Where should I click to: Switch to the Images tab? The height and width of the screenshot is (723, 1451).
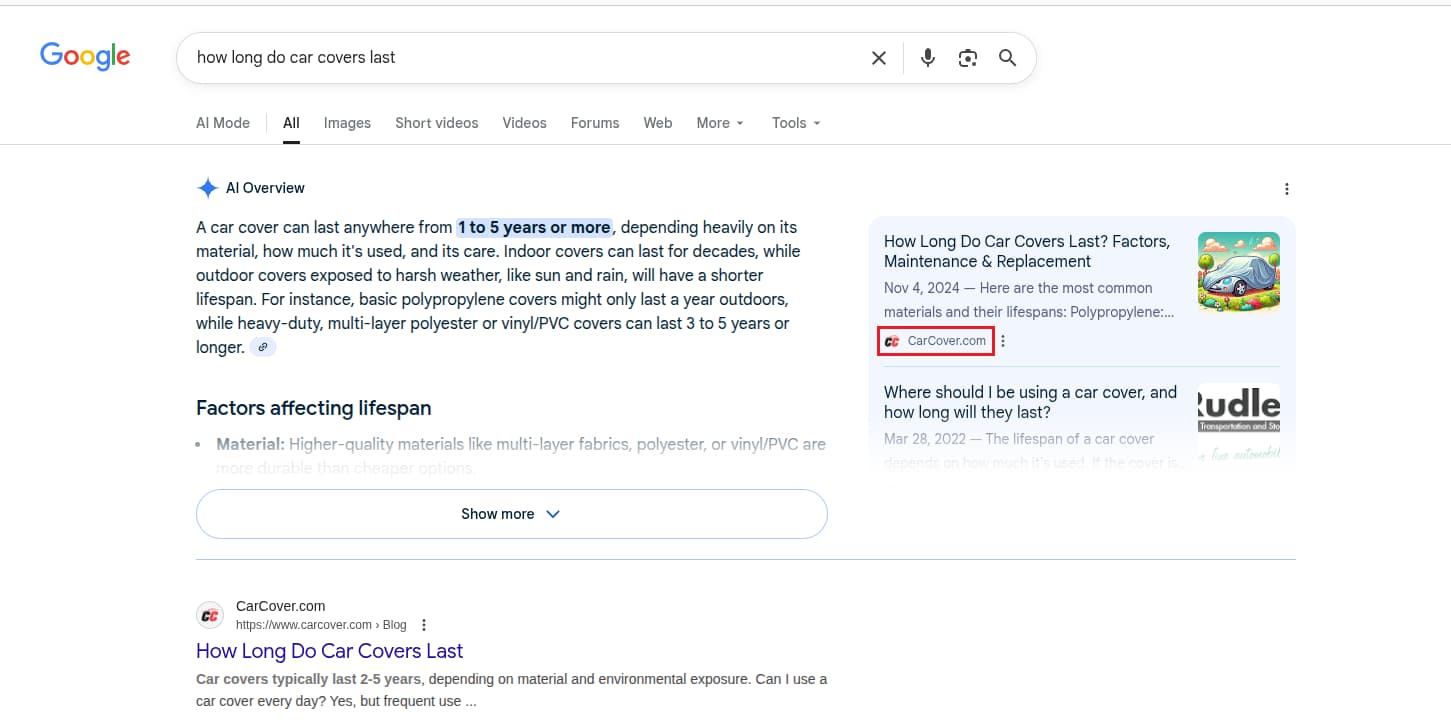click(346, 122)
